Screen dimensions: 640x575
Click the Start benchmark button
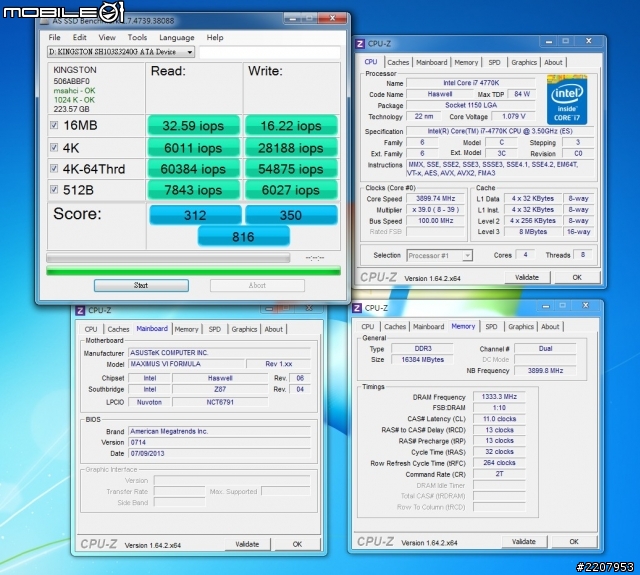141,285
